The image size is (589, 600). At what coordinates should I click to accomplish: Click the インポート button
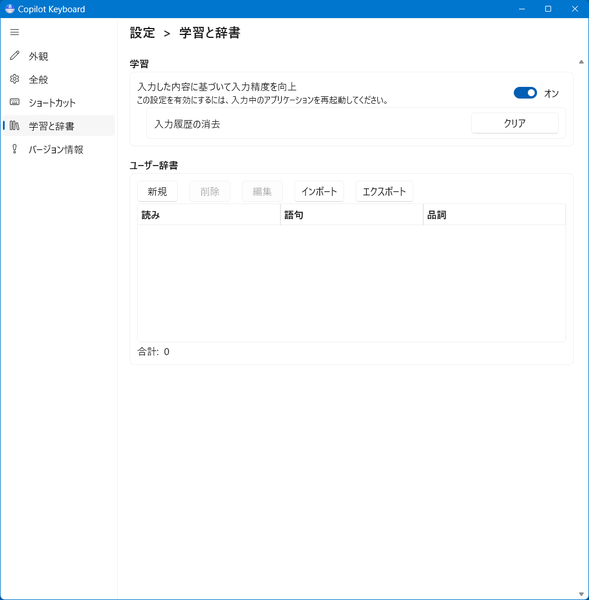tap(319, 191)
